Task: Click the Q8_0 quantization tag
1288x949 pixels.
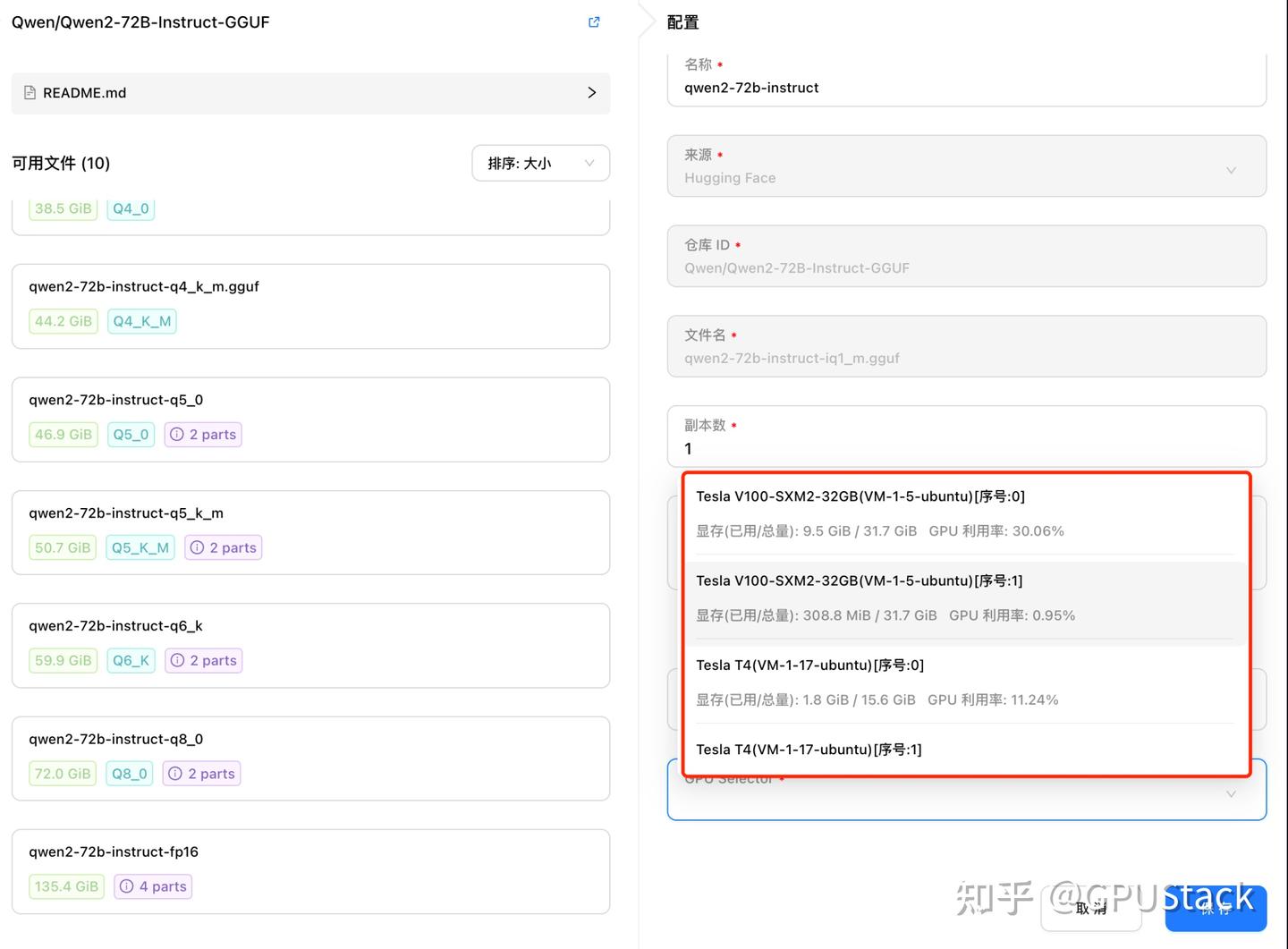Action: pyautogui.click(x=130, y=774)
